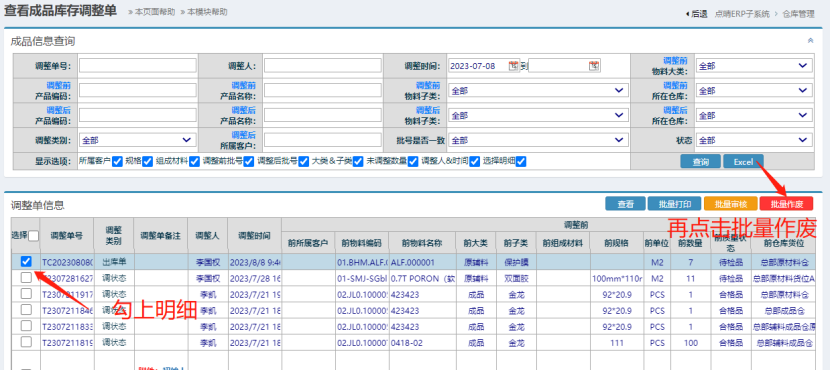Open the end date calendar picker icon
The width and height of the screenshot is (830, 370).
pyautogui.click(x=594, y=66)
